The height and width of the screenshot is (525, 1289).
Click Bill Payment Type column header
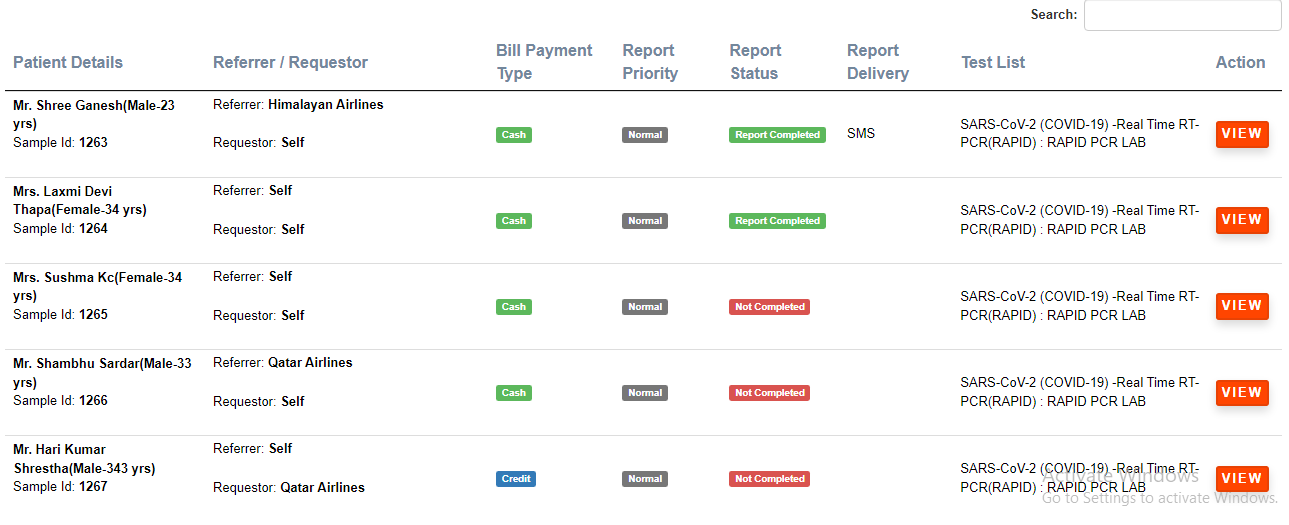544,62
